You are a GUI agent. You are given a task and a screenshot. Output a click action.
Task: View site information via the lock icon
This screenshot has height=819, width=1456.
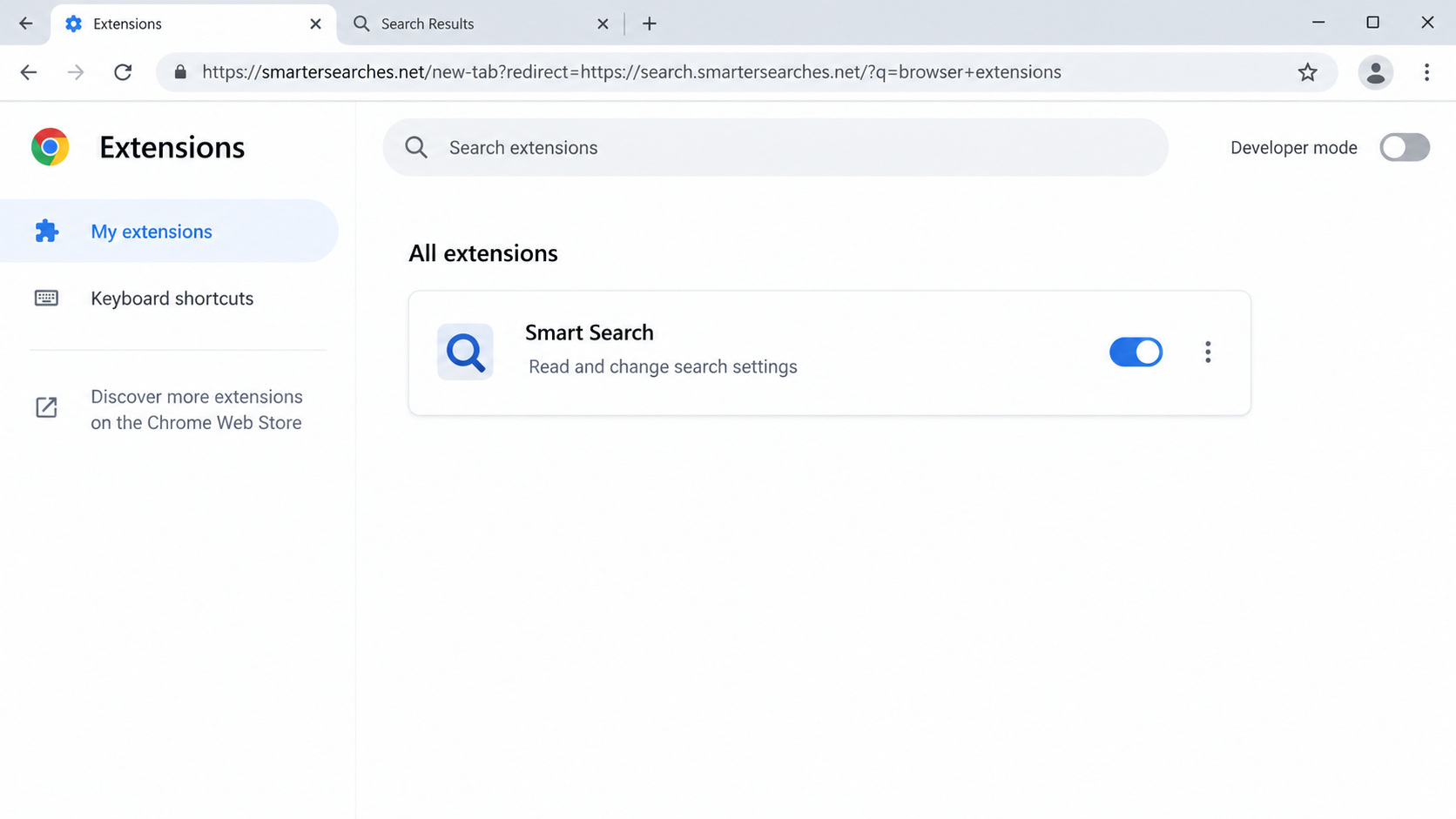tap(180, 72)
